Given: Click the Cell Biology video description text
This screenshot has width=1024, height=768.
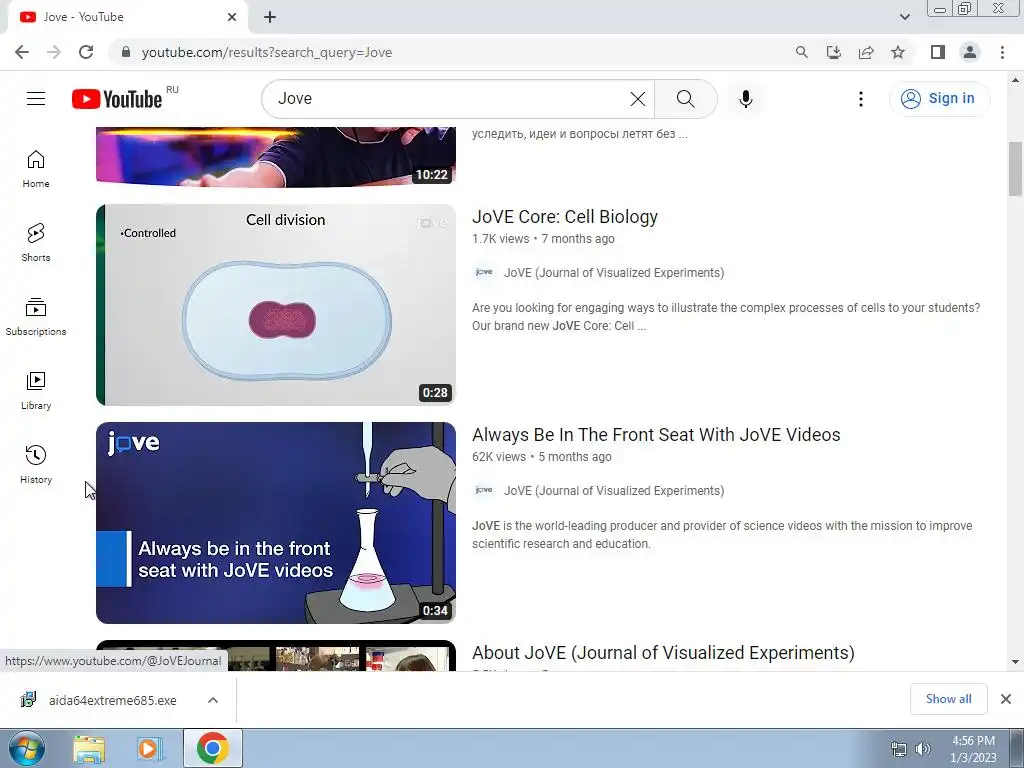Looking at the screenshot, I should coord(726,317).
